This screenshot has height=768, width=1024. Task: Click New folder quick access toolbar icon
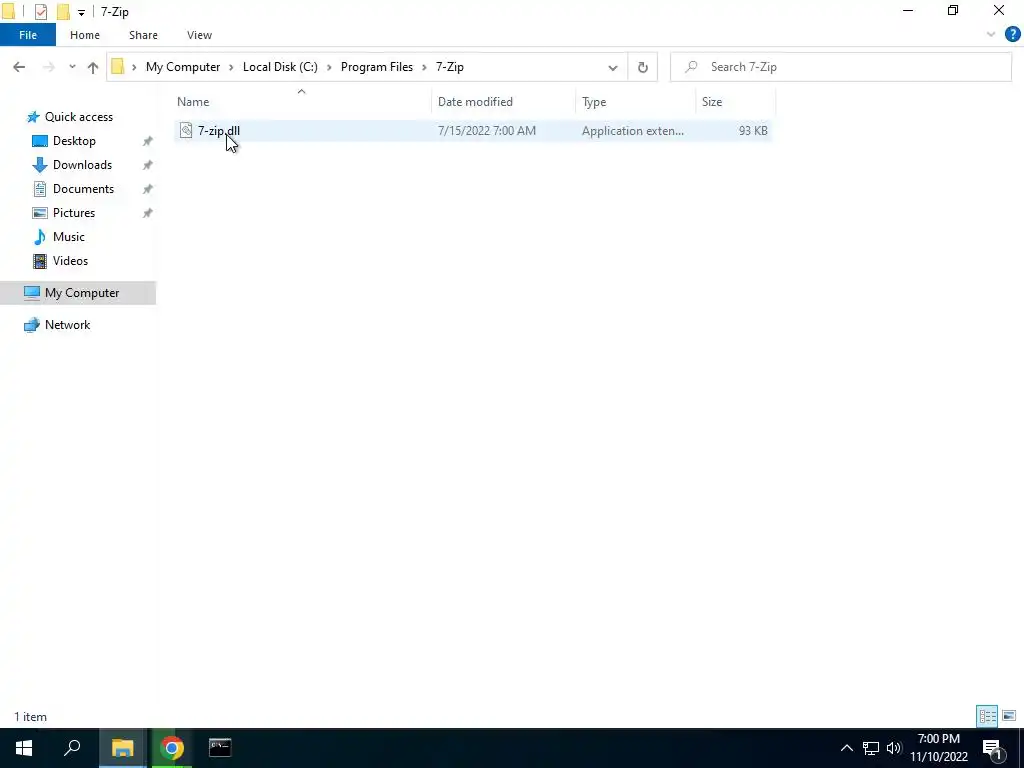[63, 12]
